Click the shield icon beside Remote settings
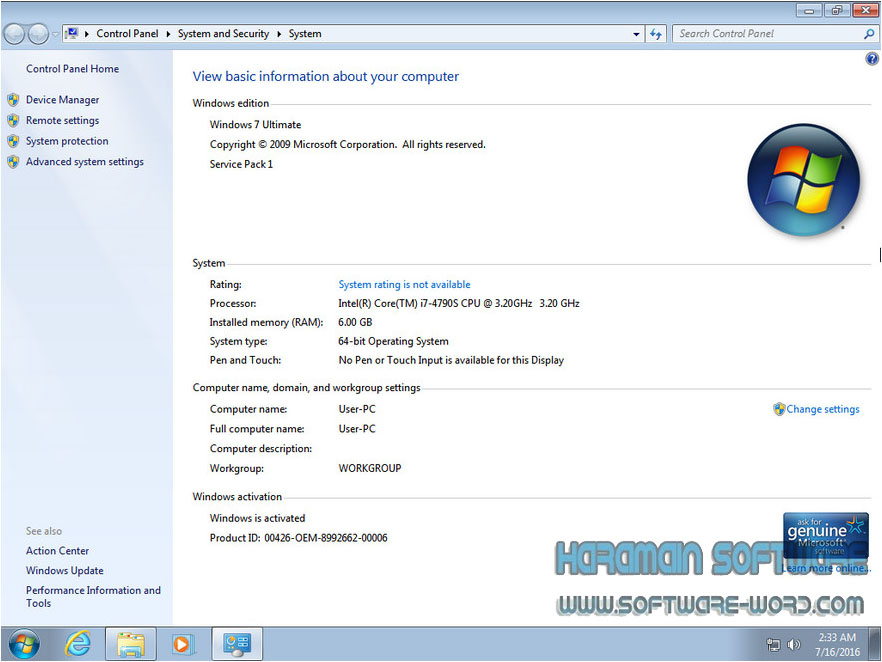The height and width of the screenshot is (662, 882). pyautogui.click(x=14, y=120)
